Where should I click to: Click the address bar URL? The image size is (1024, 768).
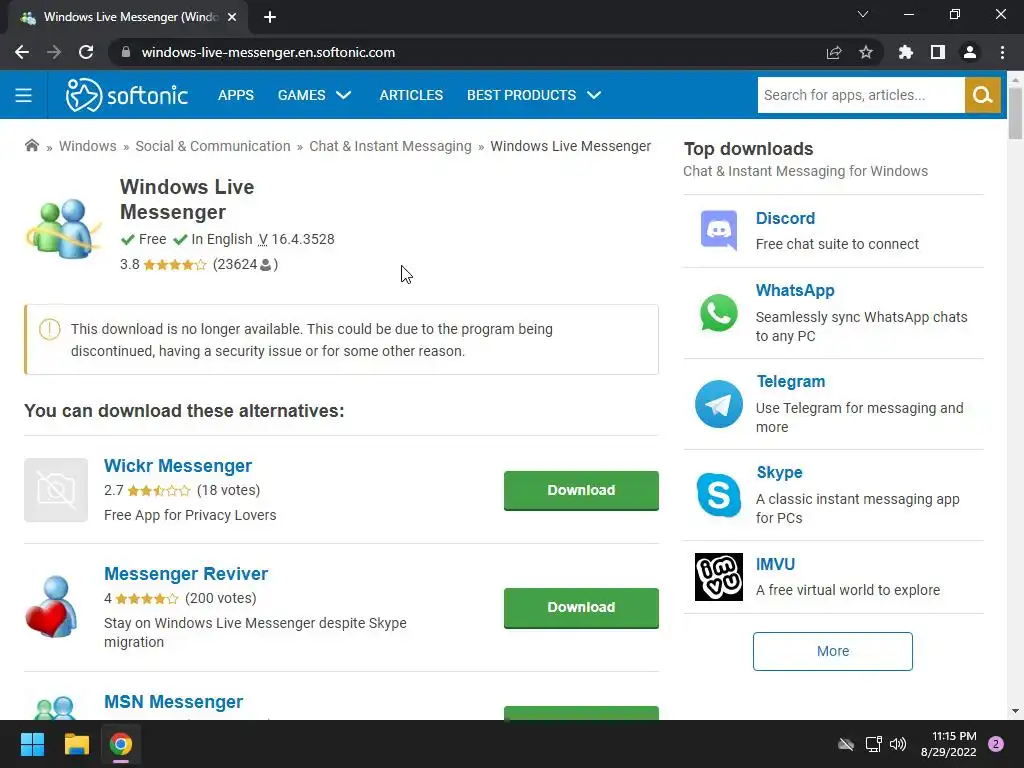click(x=268, y=52)
